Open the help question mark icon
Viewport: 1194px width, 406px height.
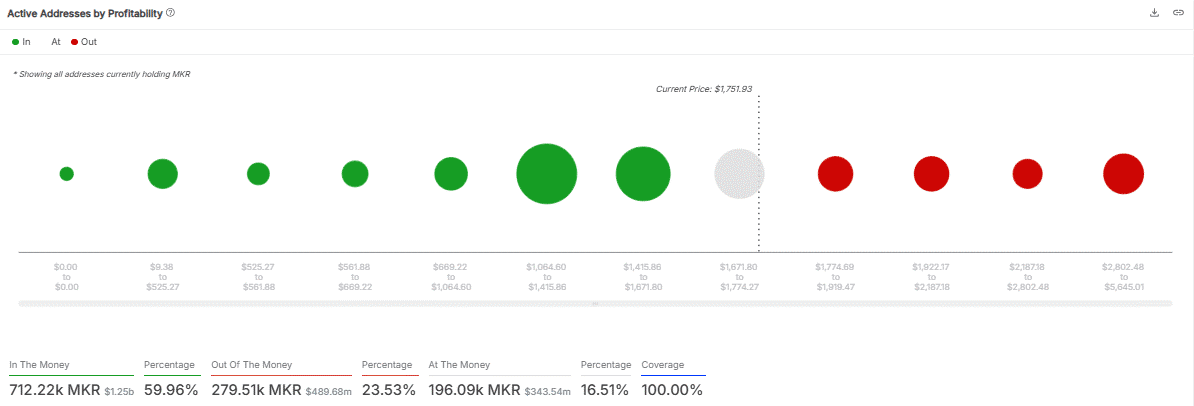point(171,13)
